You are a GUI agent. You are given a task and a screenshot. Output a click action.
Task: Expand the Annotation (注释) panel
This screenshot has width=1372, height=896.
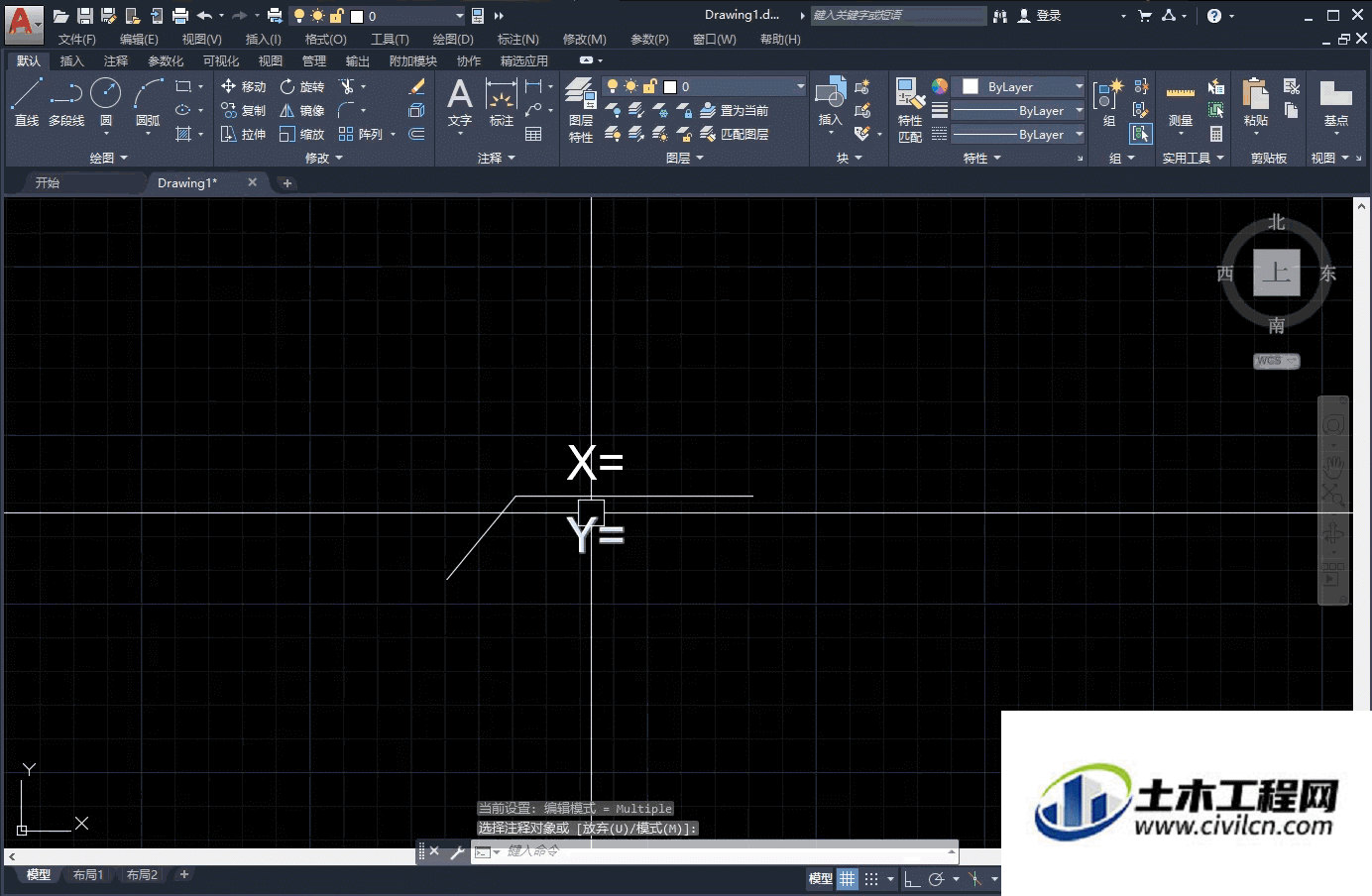point(497,158)
